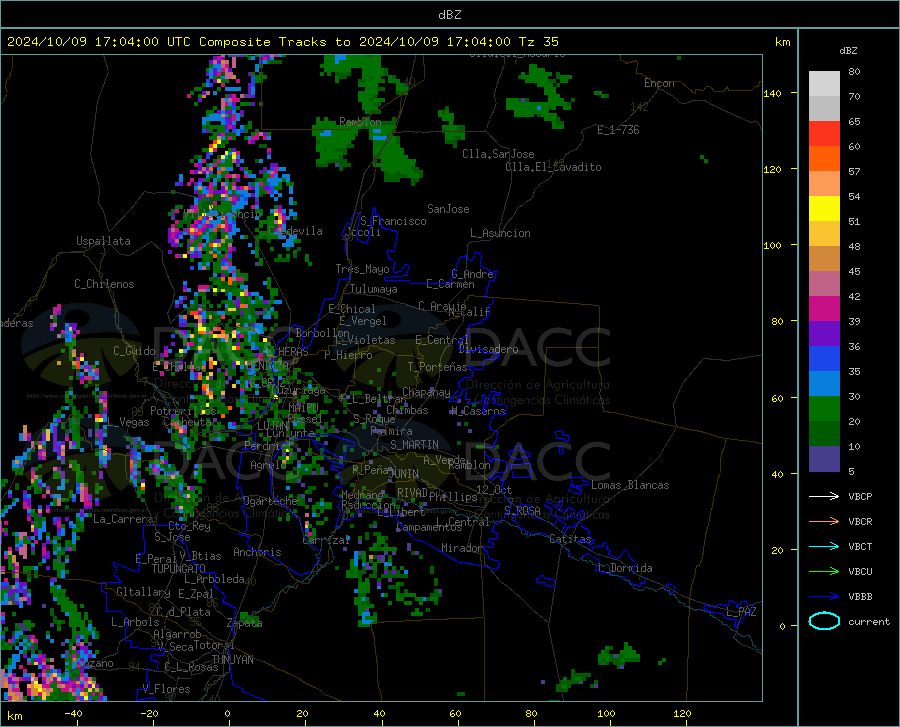This screenshot has height=727, width=900.
Task: Click the Potrerillos map label
Action: coord(183,411)
